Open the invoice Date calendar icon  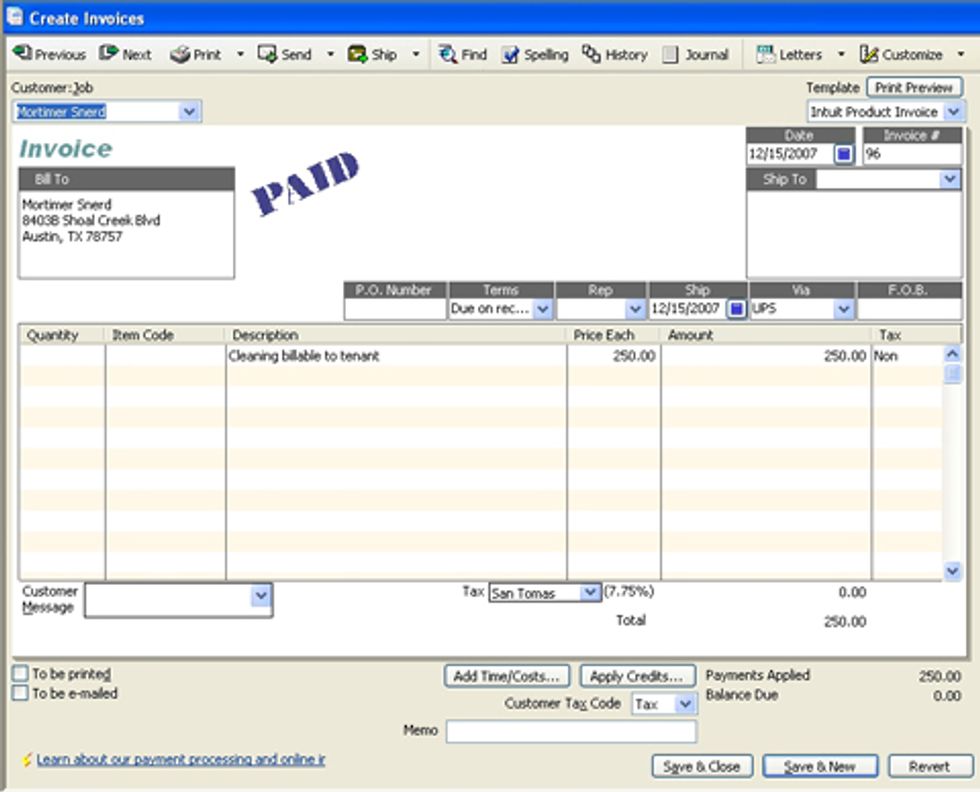(844, 154)
